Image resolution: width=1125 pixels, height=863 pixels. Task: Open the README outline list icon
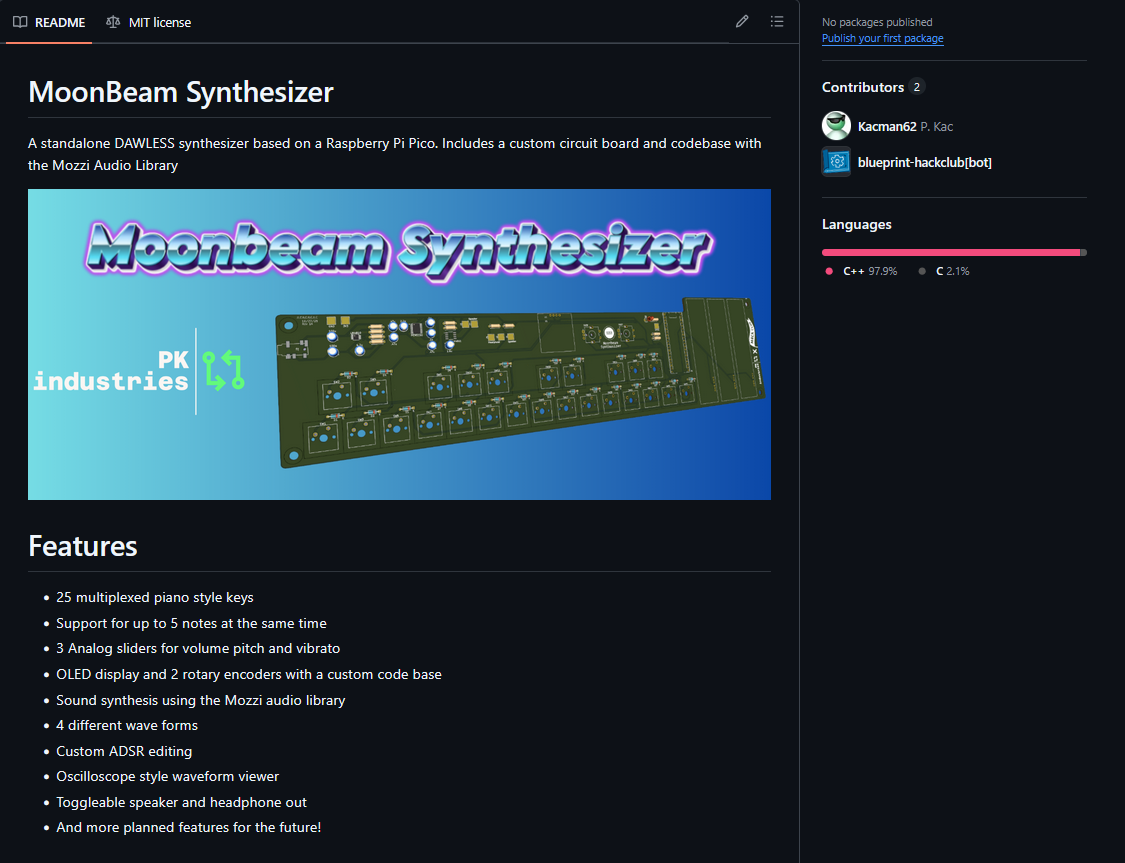pos(777,22)
